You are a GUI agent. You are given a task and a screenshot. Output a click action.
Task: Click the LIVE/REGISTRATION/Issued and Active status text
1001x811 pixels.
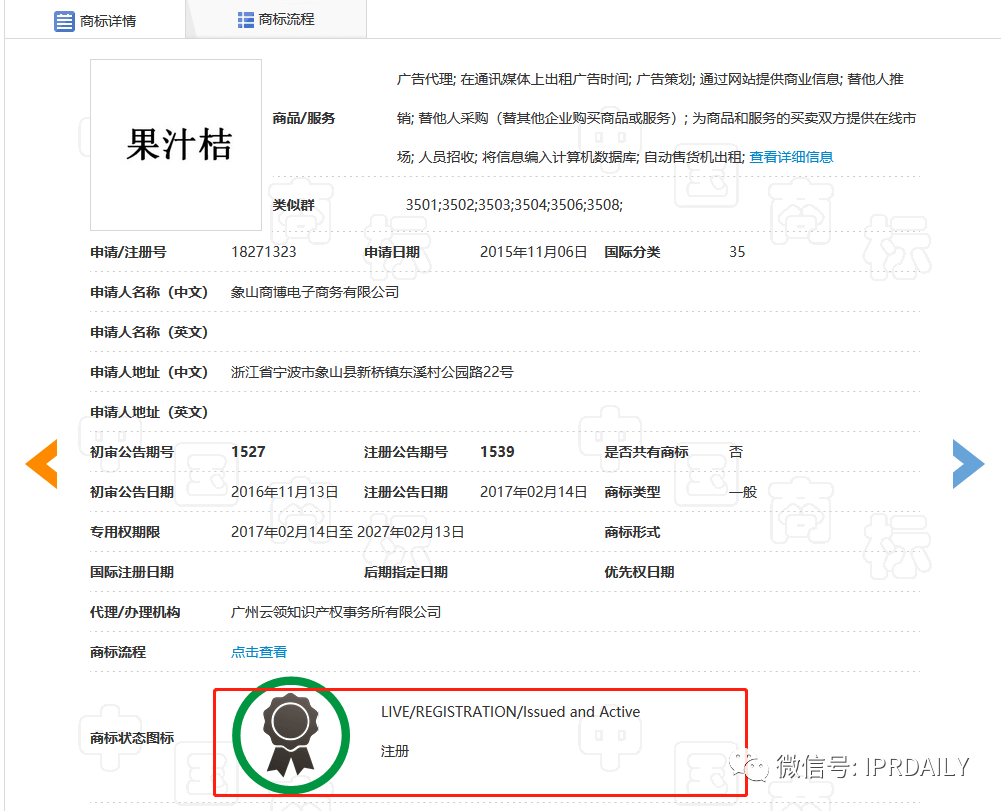pos(510,712)
